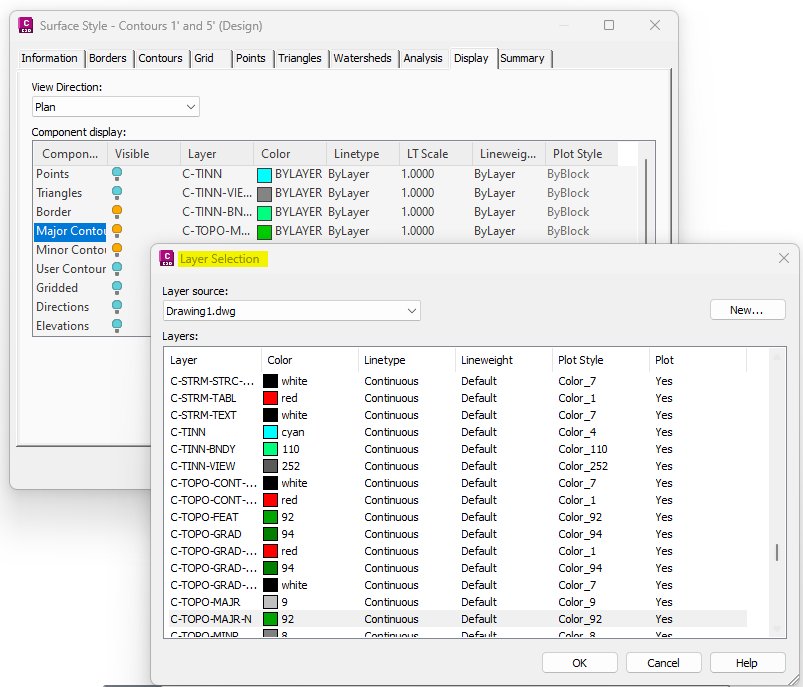803x687 pixels.
Task: Click the layers list vertical scrollbar
Action: 775,550
